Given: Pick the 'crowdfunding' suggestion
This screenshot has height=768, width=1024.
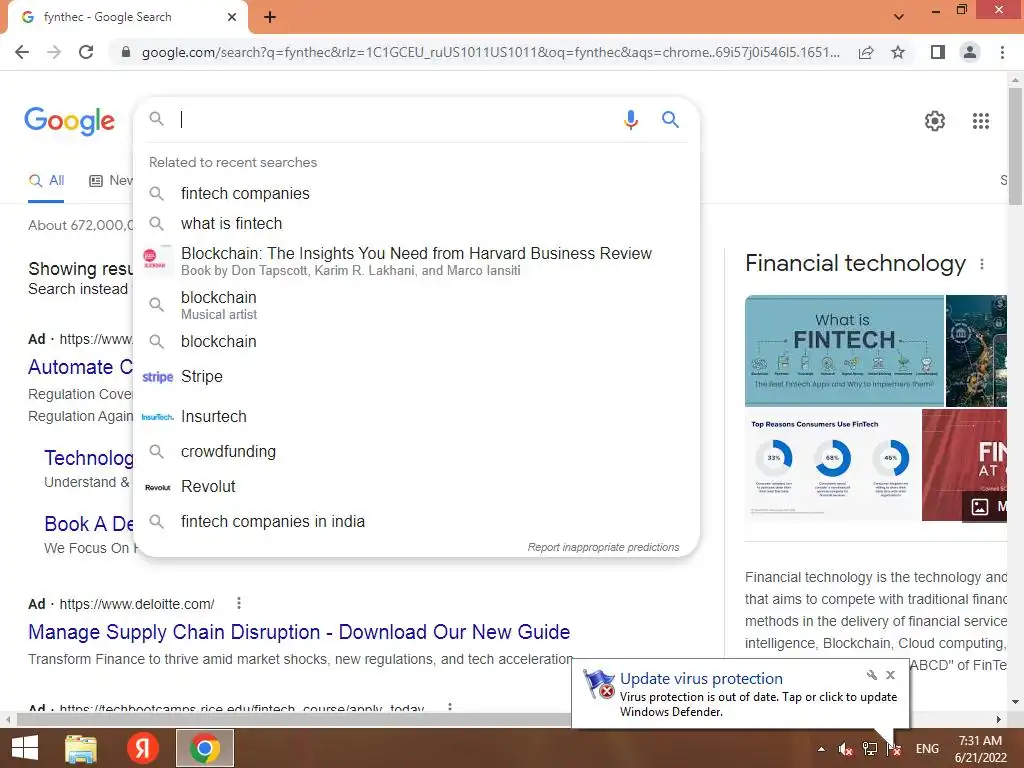Looking at the screenshot, I should (x=416, y=451).
